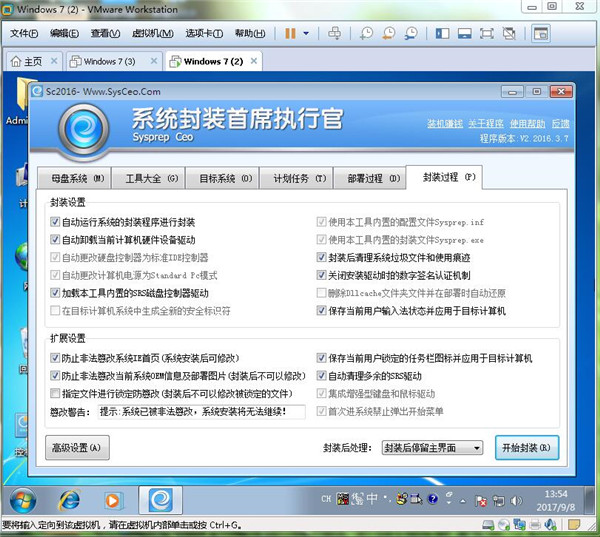The width and height of the screenshot is (600, 537).
Task: Toggle 封装后清理系统垃圾文件和使用痕迹 checkbox
Action: point(321,257)
